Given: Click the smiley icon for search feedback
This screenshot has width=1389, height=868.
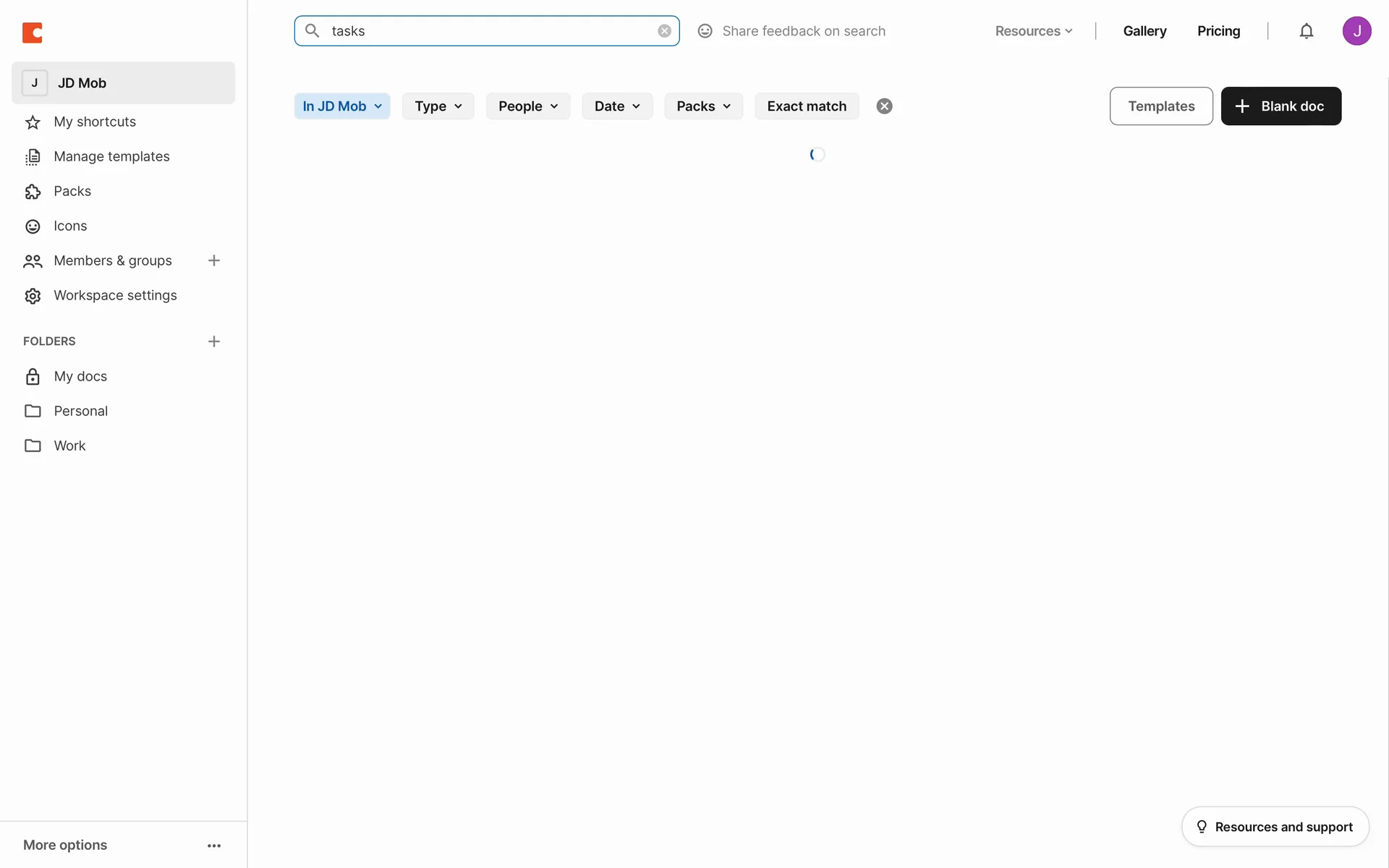Looking at the screenshot, I should click(x=705, y=31).
